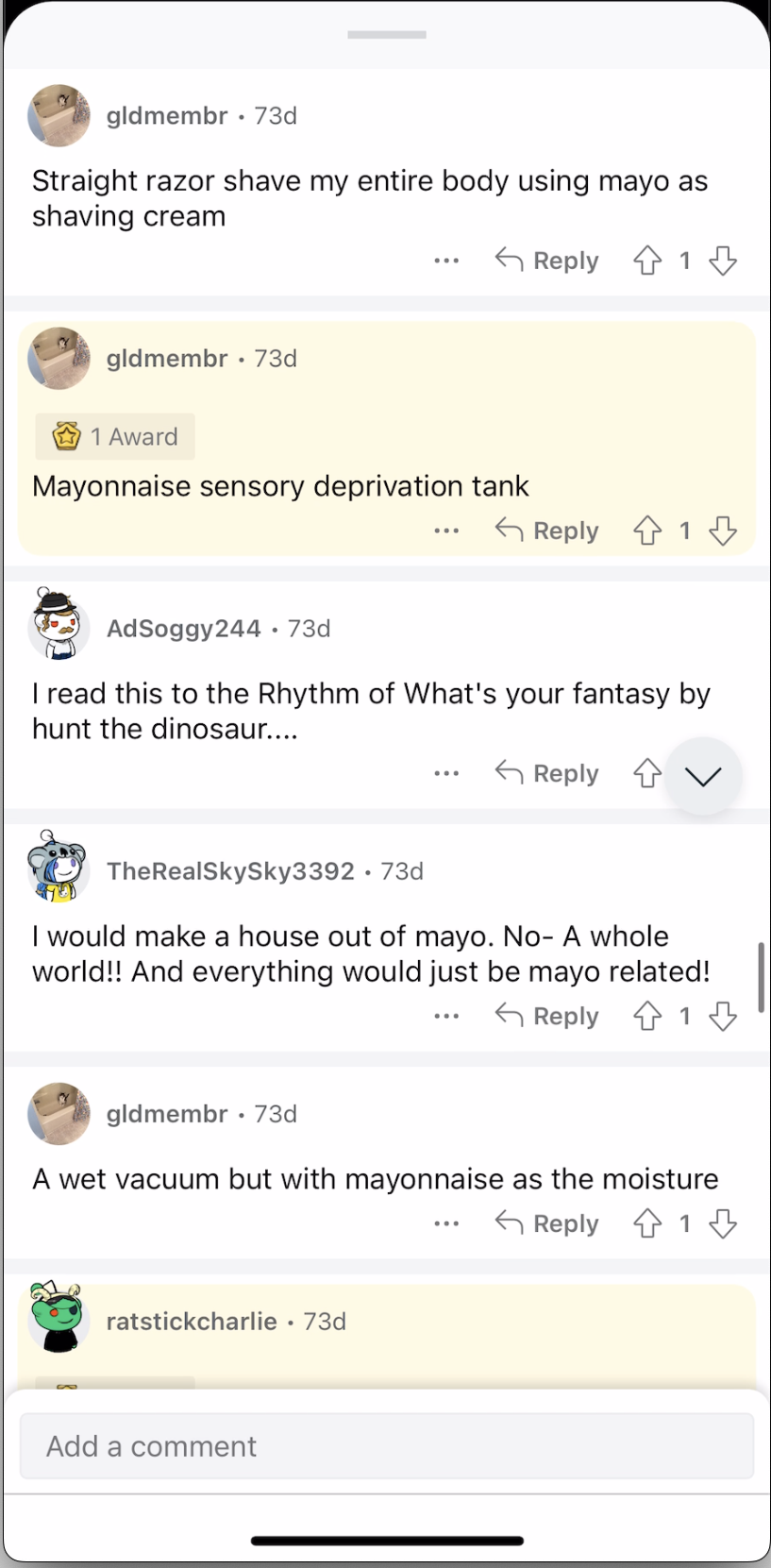Screen dimensions: 771x1568
Task: Open the 1 Award badge on gldmembr's comment
Action: [x=116, y=436]
